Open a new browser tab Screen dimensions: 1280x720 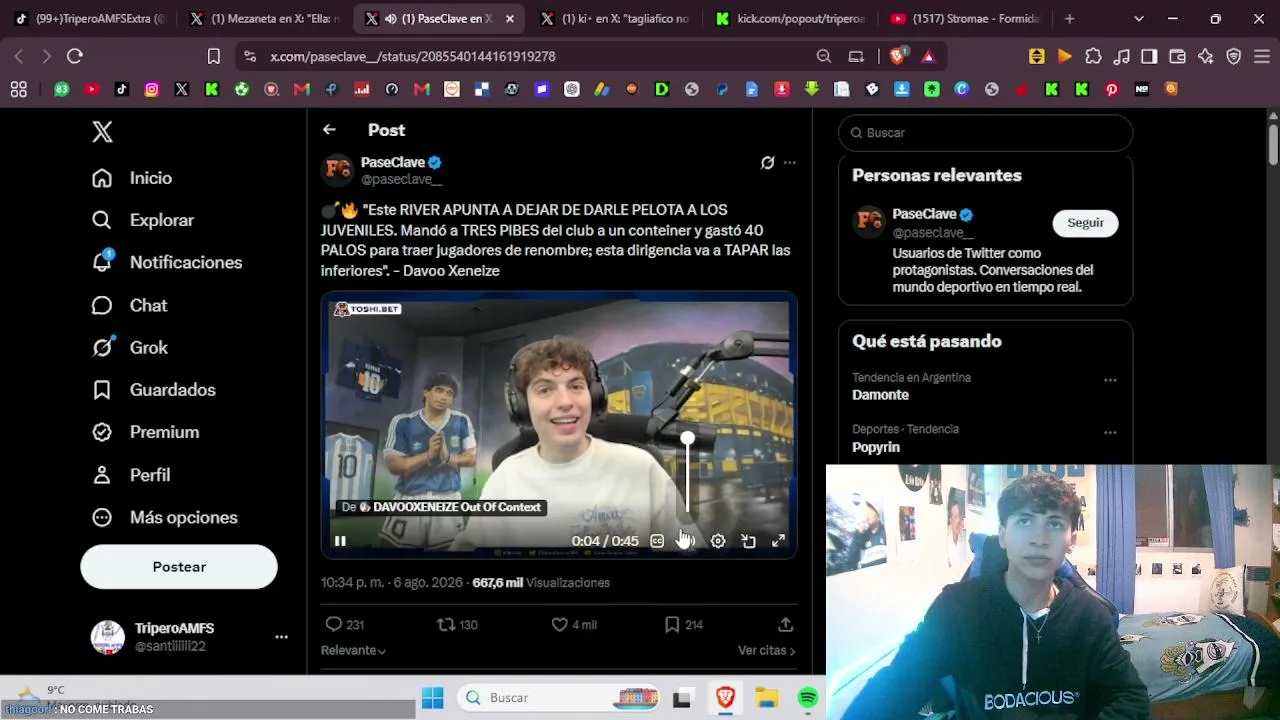(x=1069, y=19)
